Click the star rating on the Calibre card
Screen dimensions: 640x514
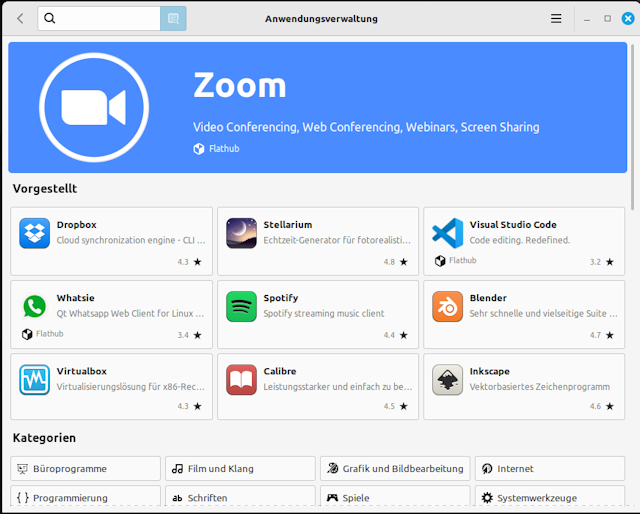(x=404, y=406)
